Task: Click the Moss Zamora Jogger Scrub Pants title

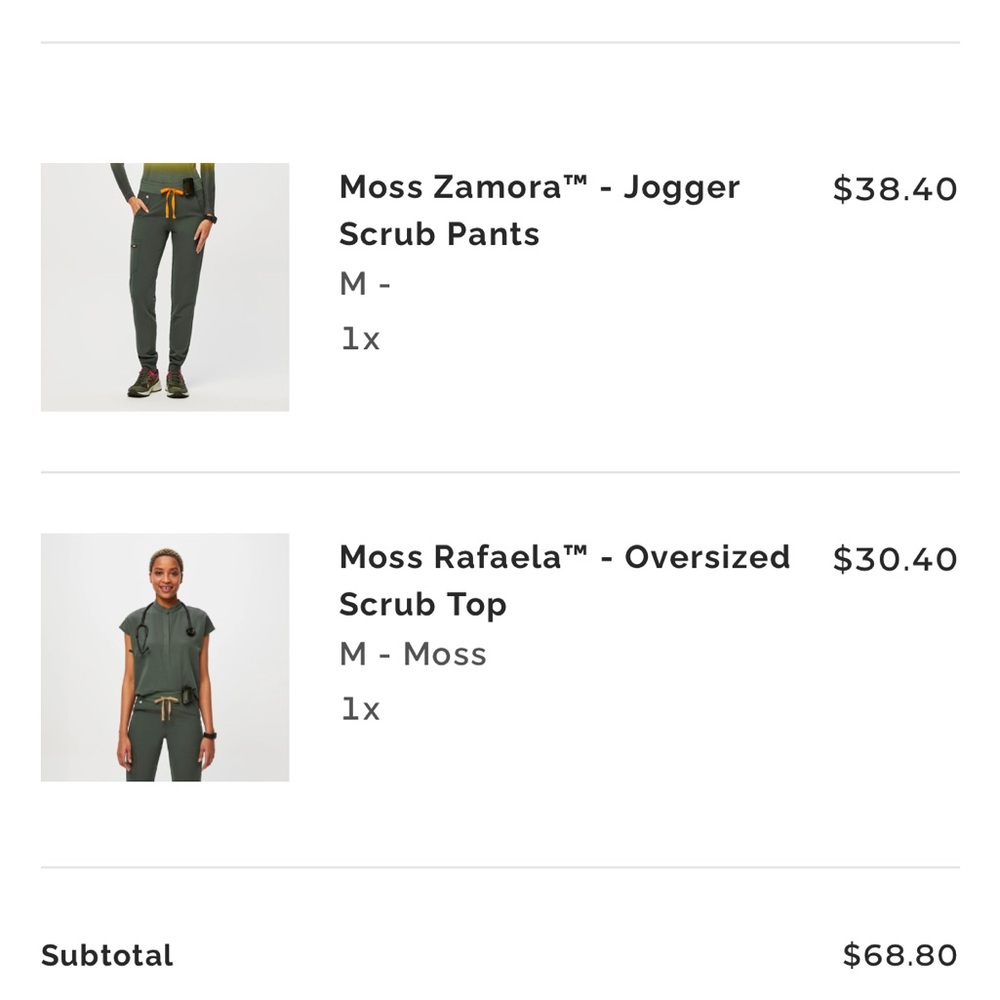Action: [x=539, y=210]
